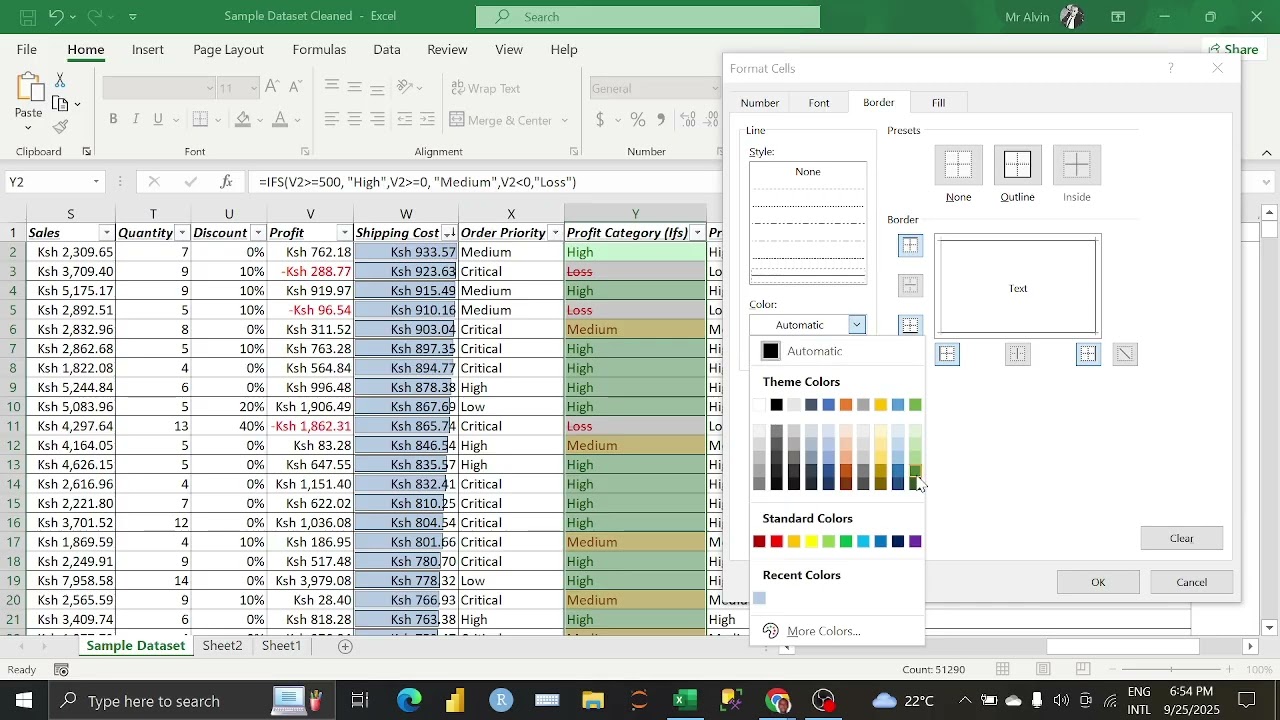Toggle the right border button

pyautogui.click(x=1088, y=354)
